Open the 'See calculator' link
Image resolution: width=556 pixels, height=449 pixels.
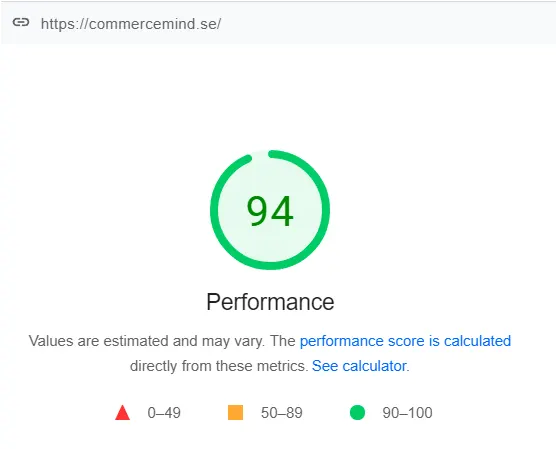[x=359, y=366]
